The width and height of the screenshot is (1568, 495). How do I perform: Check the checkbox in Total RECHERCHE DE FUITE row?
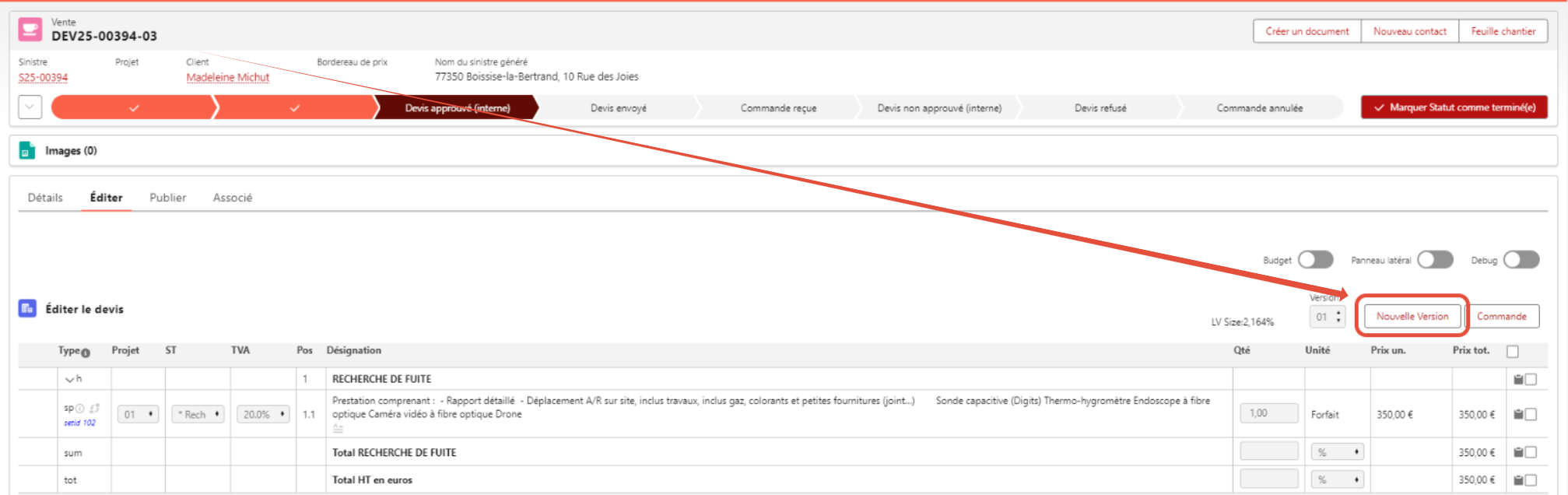pos(1531,452)
